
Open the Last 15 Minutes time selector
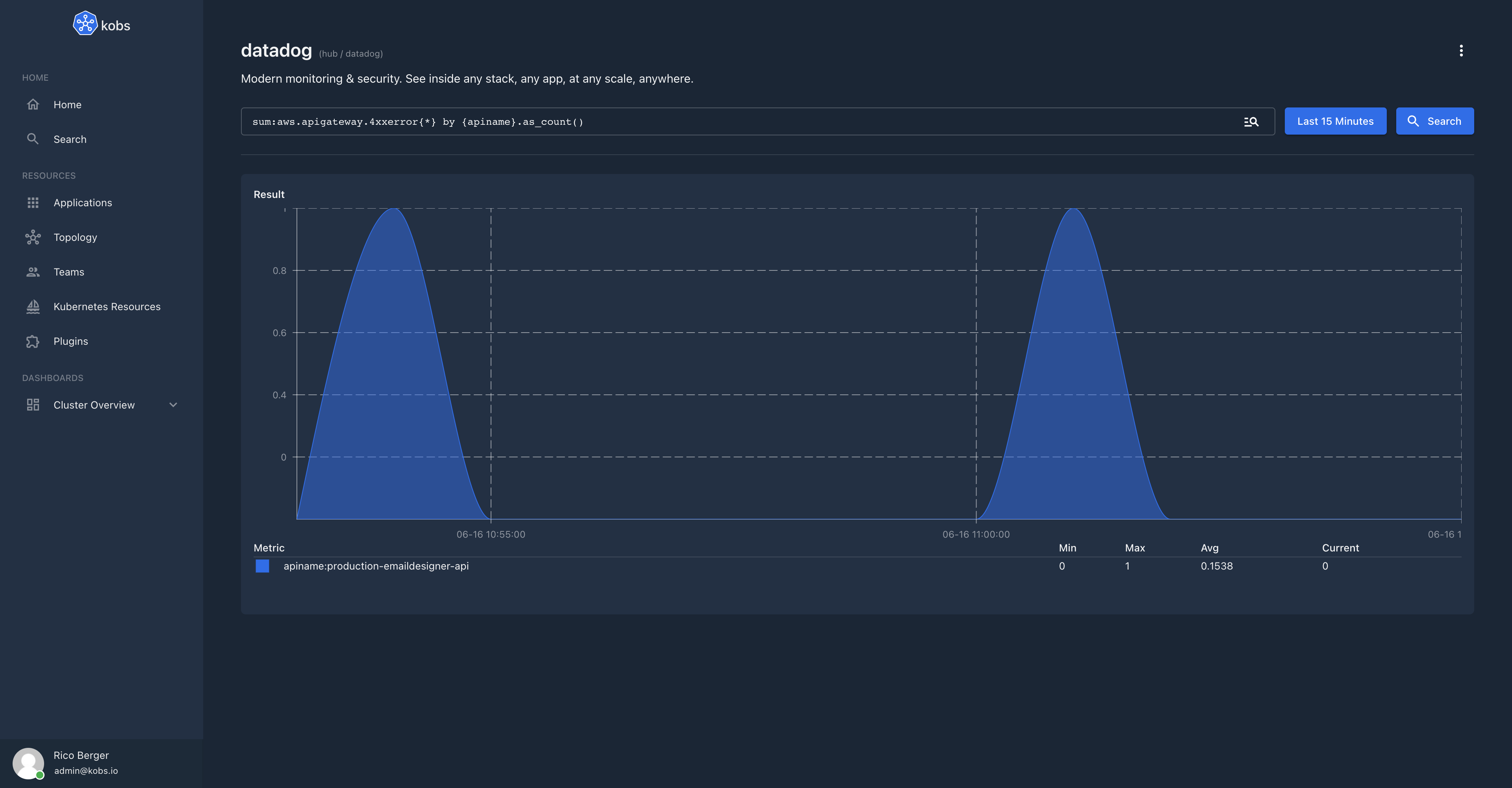point(1335,122)
